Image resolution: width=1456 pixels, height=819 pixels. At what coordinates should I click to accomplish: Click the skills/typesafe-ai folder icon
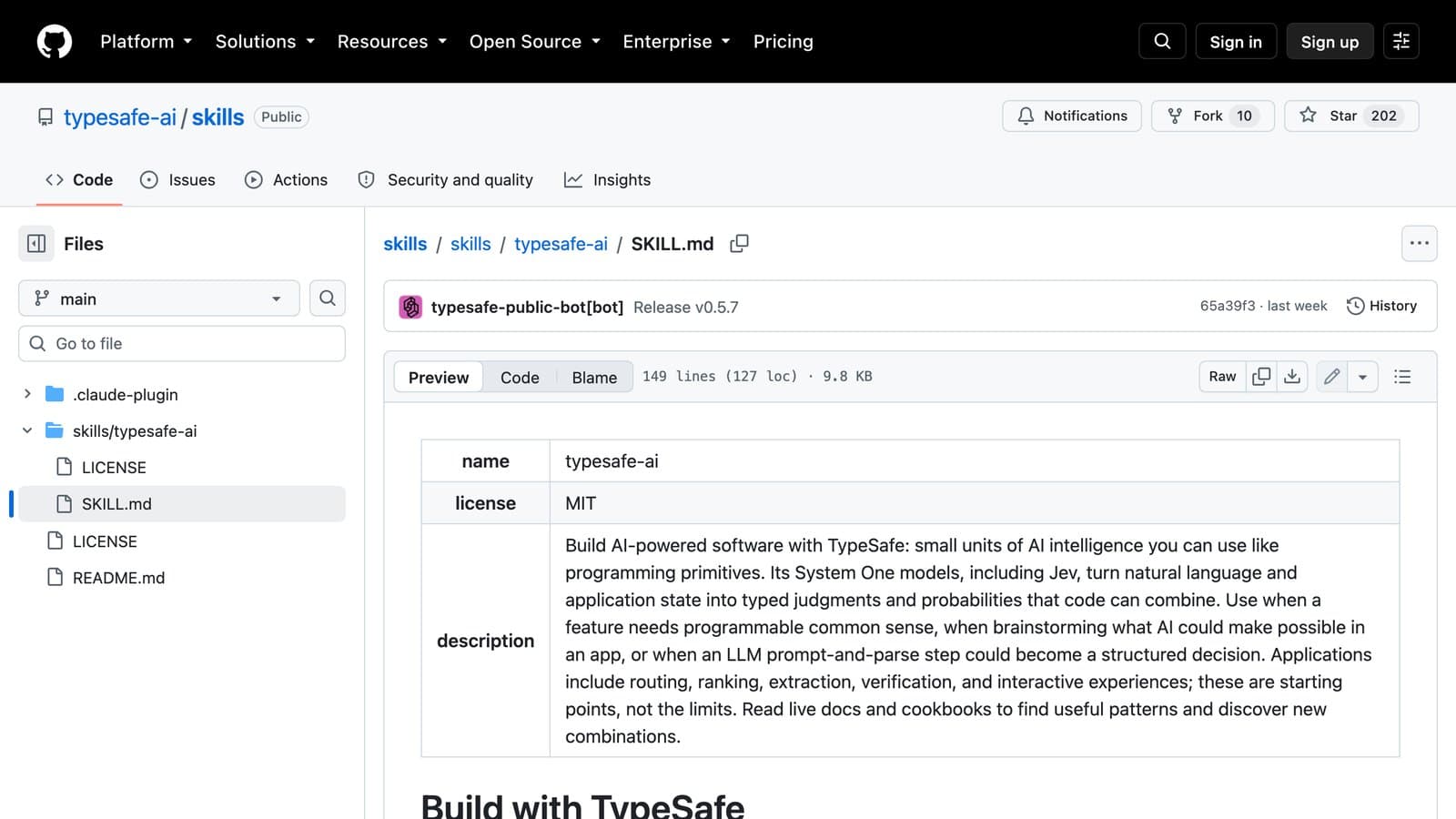55,430
